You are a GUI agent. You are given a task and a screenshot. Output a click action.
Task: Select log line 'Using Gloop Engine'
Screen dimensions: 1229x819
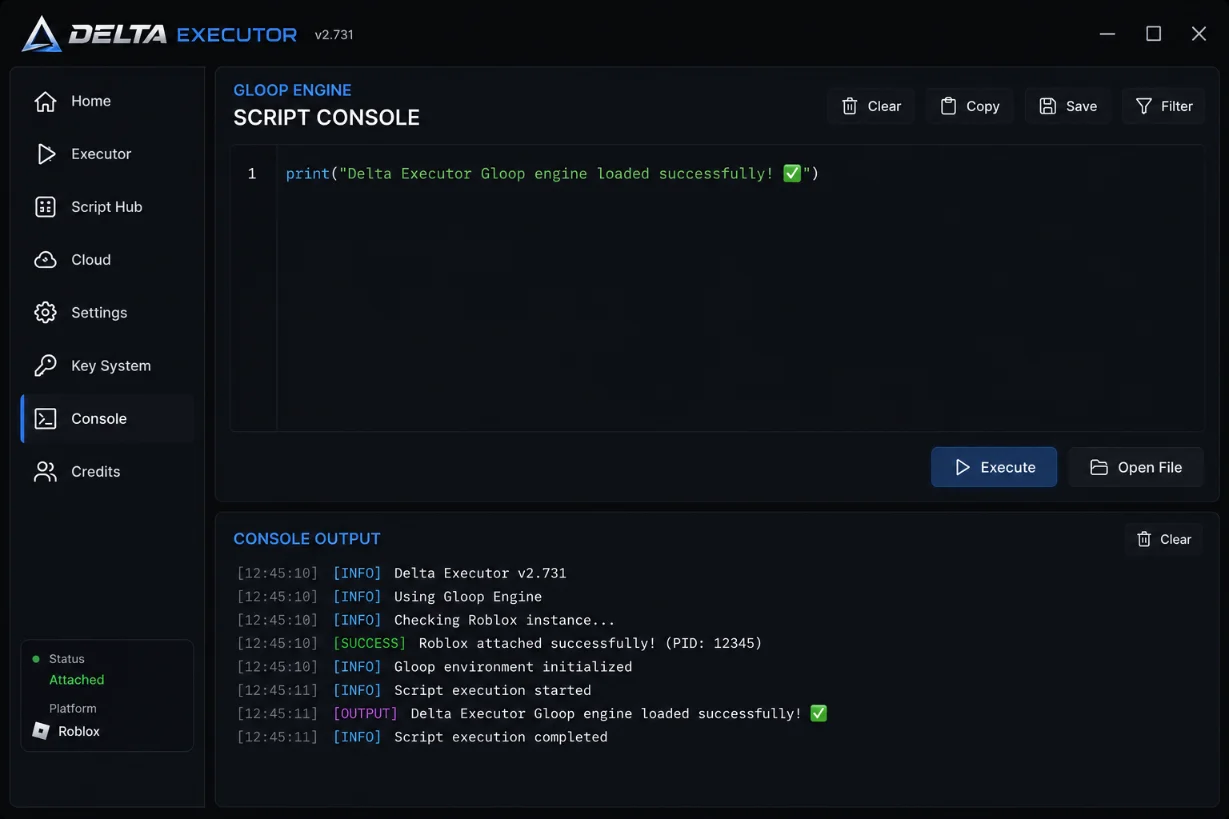pos(390,597)
